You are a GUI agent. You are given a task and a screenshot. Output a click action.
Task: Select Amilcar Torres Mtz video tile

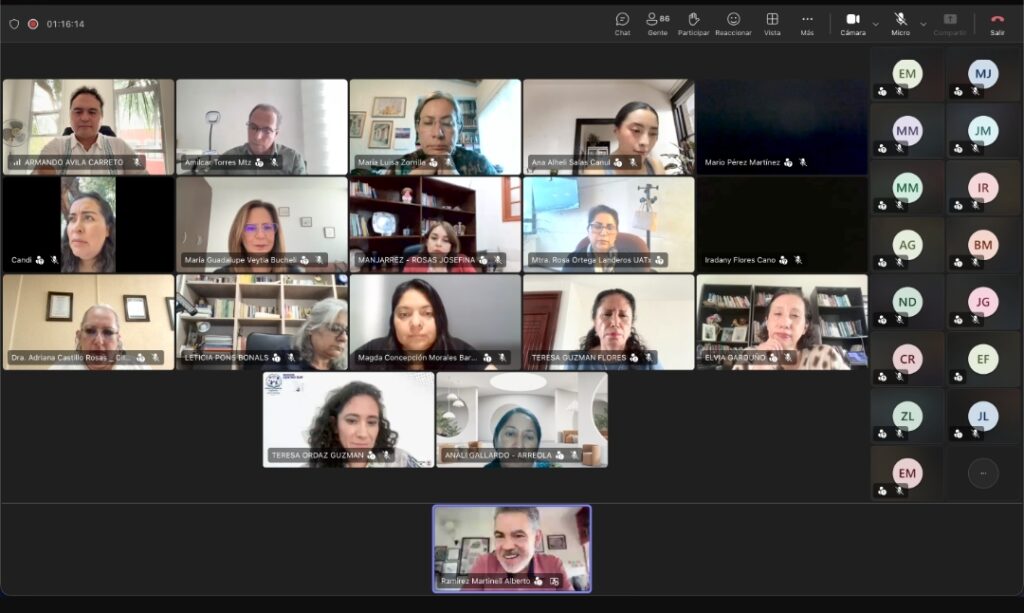click(262, 127)
